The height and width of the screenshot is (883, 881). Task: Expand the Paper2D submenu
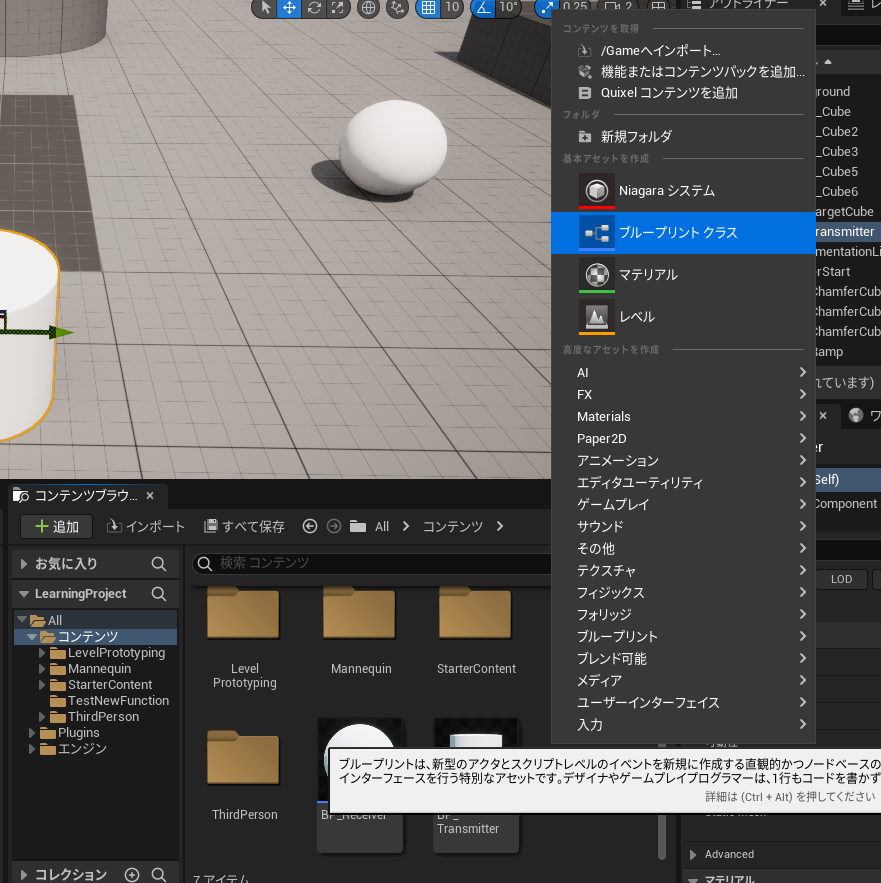683,438
